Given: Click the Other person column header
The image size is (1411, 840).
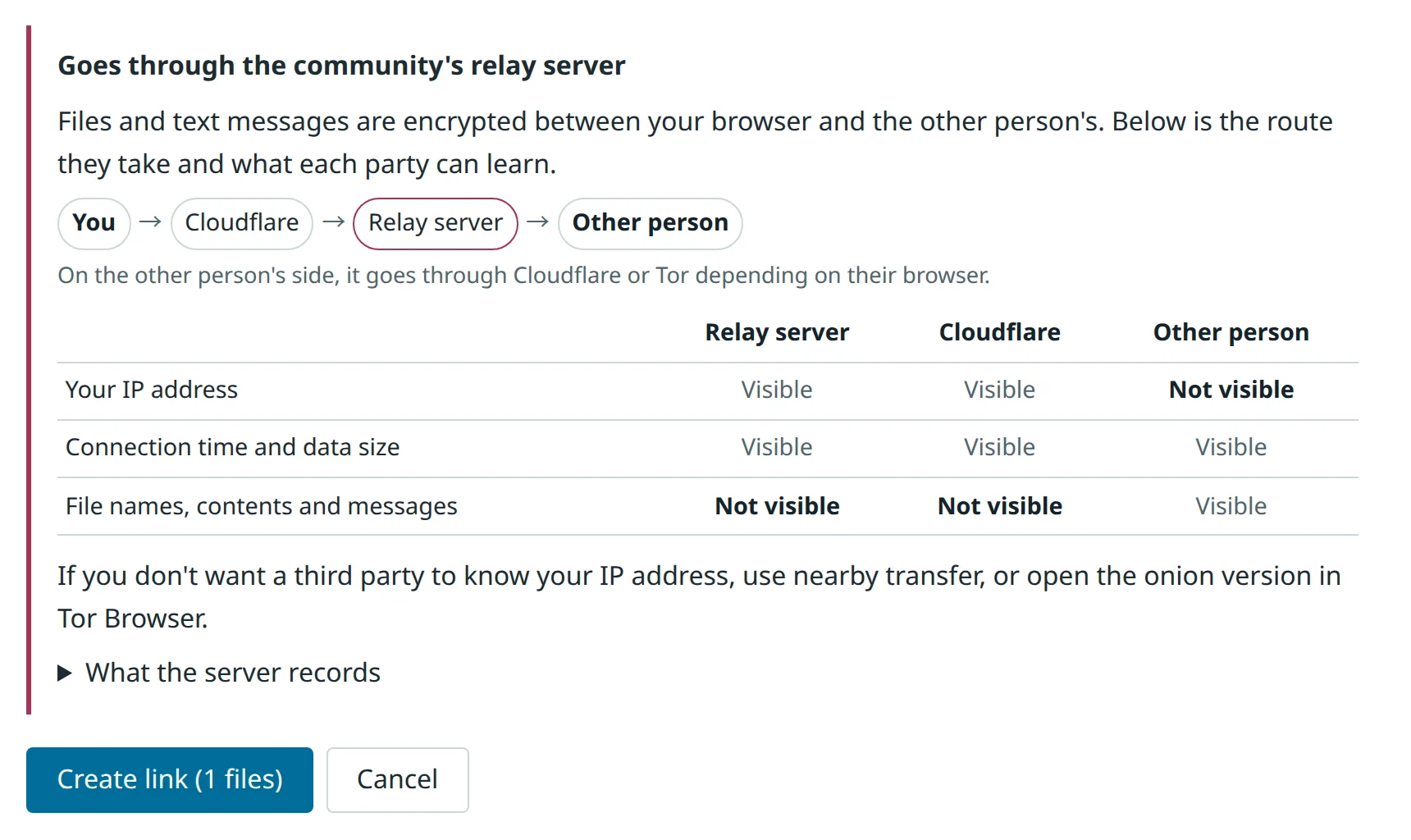Looking at the screenshot, I should [x=1231, y=332].
